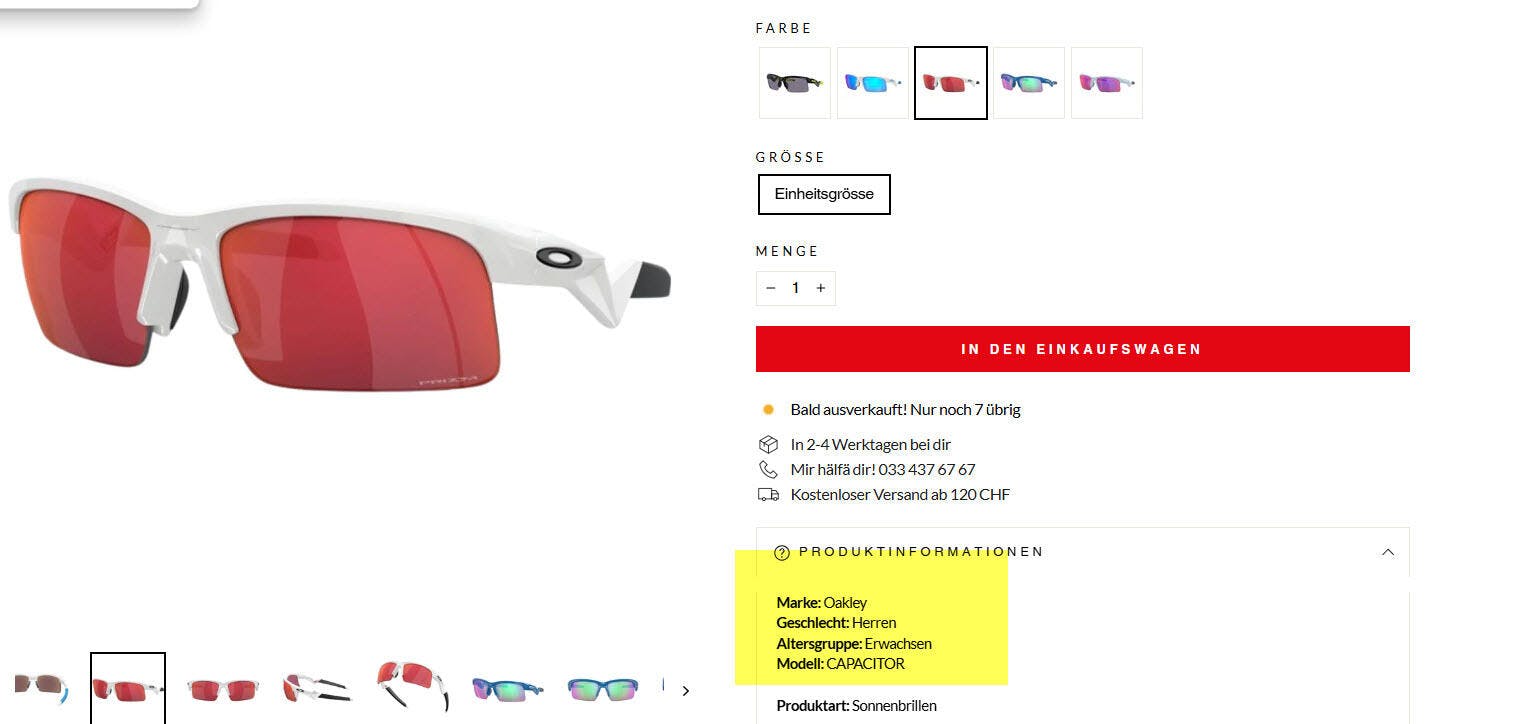Show next thumbnails with the right arrow
This screenshot has width=1522, height=724.
point(685,690)
